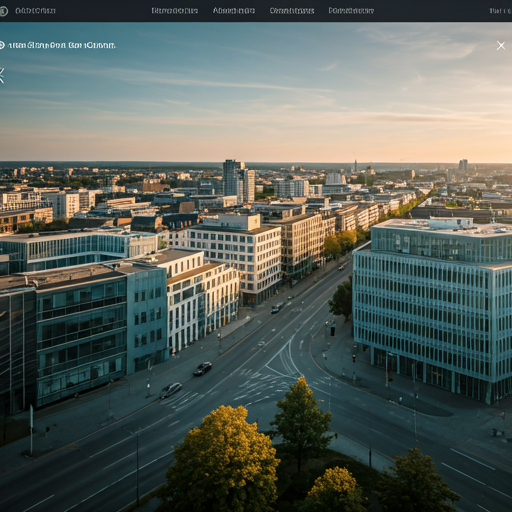The height and width of the screenshot is (512, 512).
Task: Open the second navigation menu item
Action: coord(234,11)
